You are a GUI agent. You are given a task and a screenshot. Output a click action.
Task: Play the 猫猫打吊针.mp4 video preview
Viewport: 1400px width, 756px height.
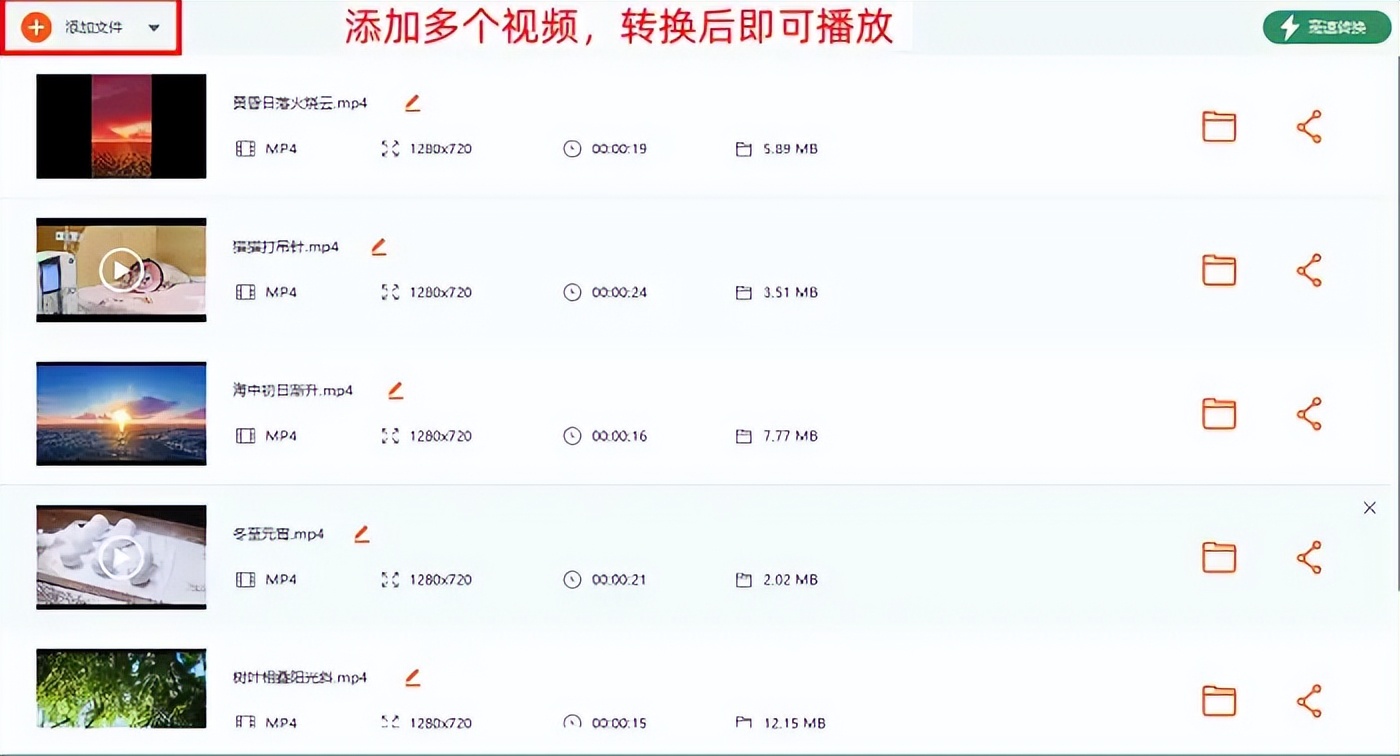120,268
